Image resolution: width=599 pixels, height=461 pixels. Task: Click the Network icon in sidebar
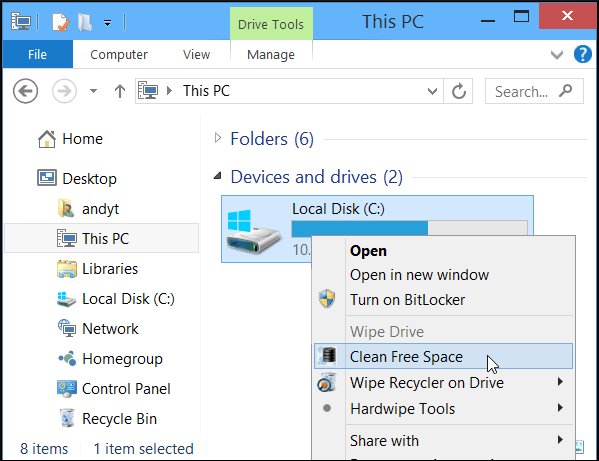[x=67, y=328]
